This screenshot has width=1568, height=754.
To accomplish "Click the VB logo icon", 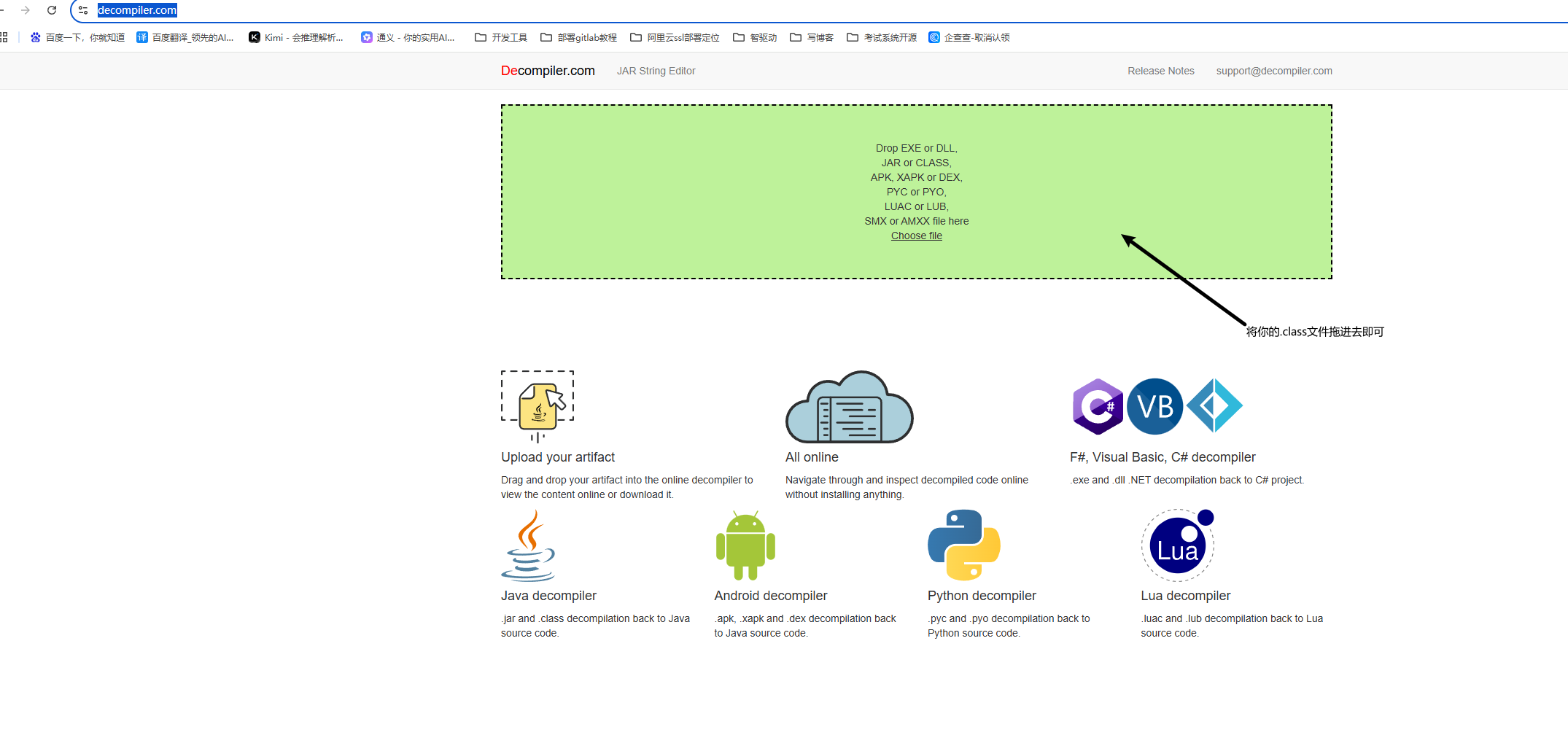I will pyautogui.click(x=1155, y=406).
